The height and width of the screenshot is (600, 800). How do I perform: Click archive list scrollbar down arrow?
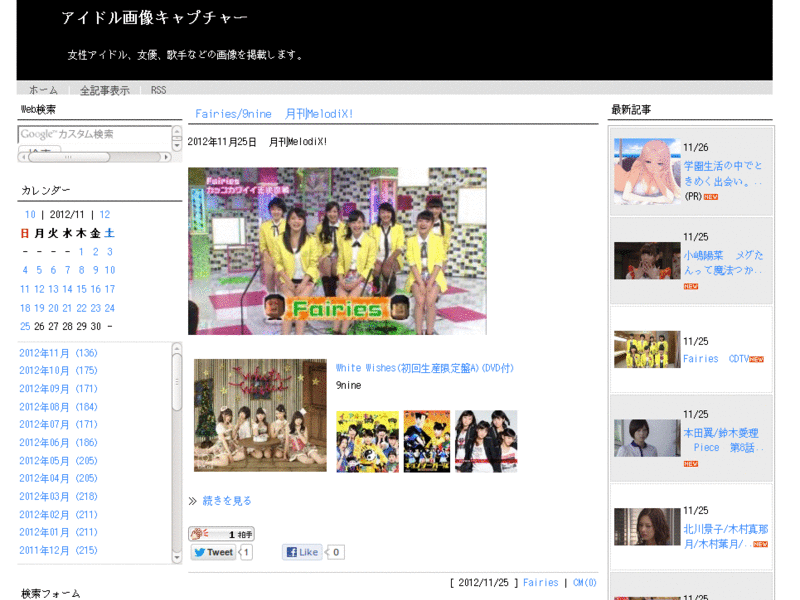177,558
